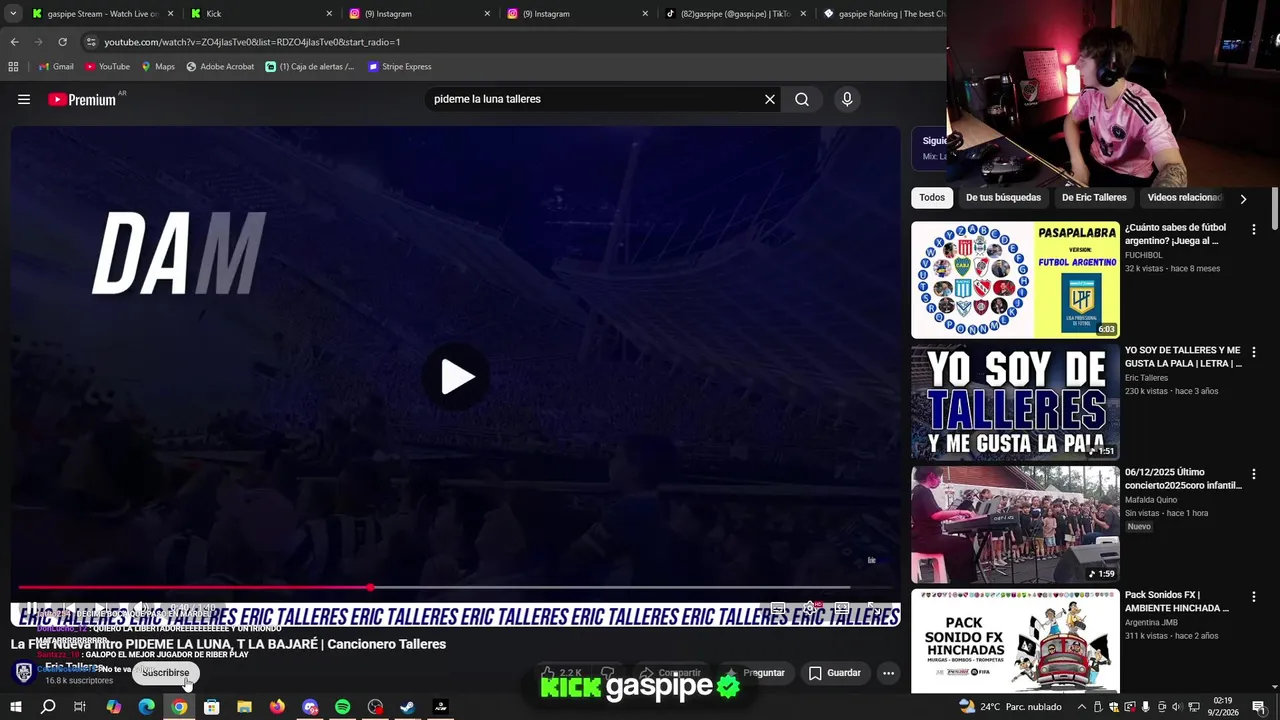Open Spotify from the taskbar
Viewport: 1280px width, 720px height.
coord(342,707)
